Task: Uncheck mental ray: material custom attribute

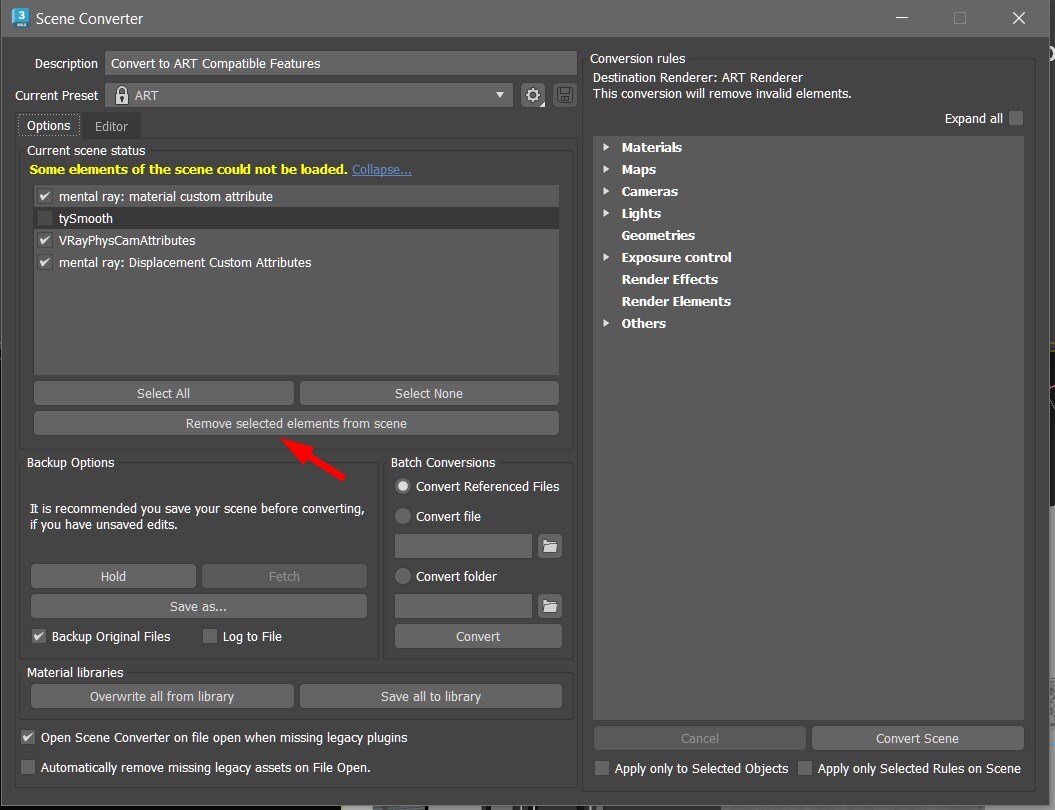Action: tap(45, 196)
